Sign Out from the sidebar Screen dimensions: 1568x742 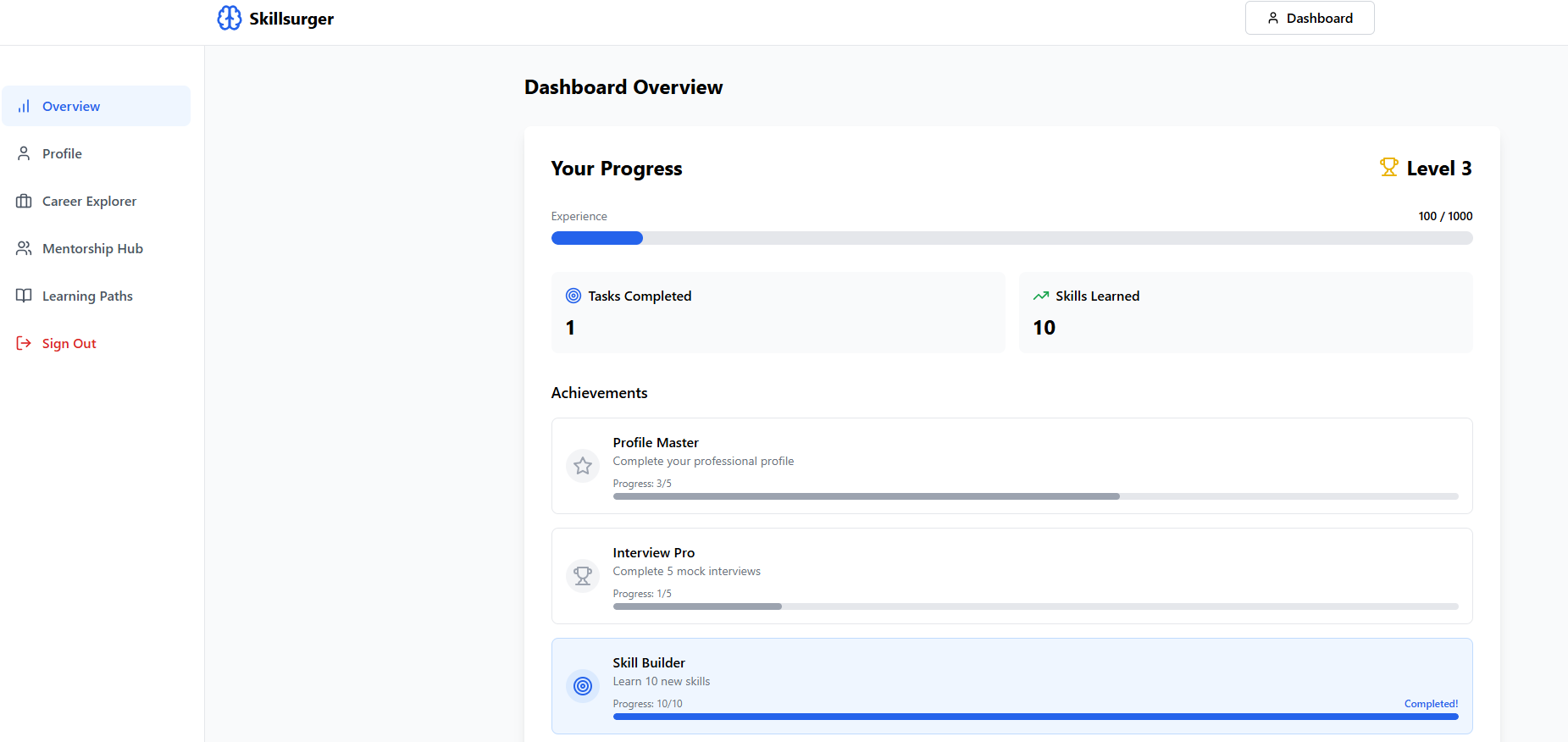(96, 343)
